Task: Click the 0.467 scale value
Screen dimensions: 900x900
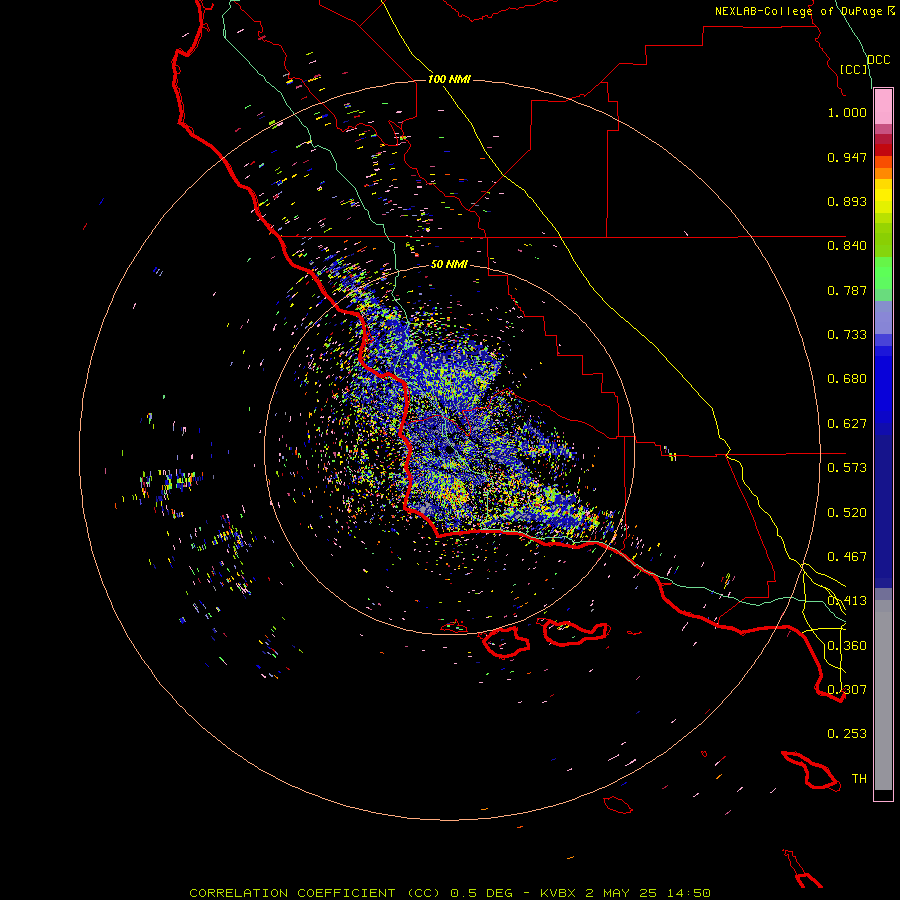Action: (x=847, y=557)
